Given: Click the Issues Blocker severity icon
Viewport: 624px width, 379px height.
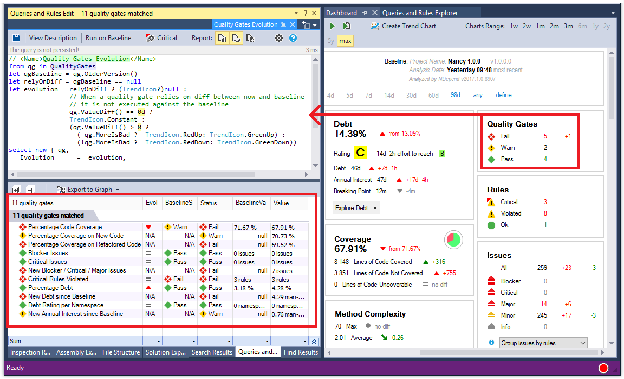Looking at the screenshot, I should (x=491, y=281).
